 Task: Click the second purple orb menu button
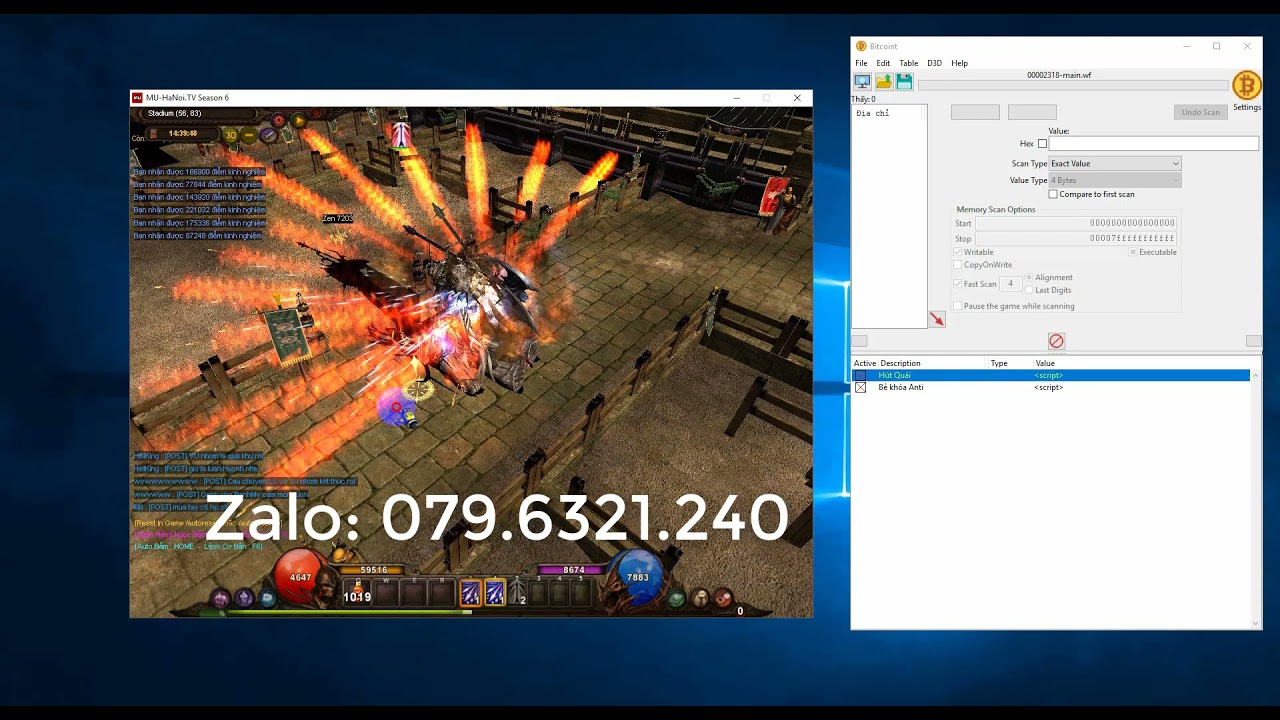pos(244,598)
